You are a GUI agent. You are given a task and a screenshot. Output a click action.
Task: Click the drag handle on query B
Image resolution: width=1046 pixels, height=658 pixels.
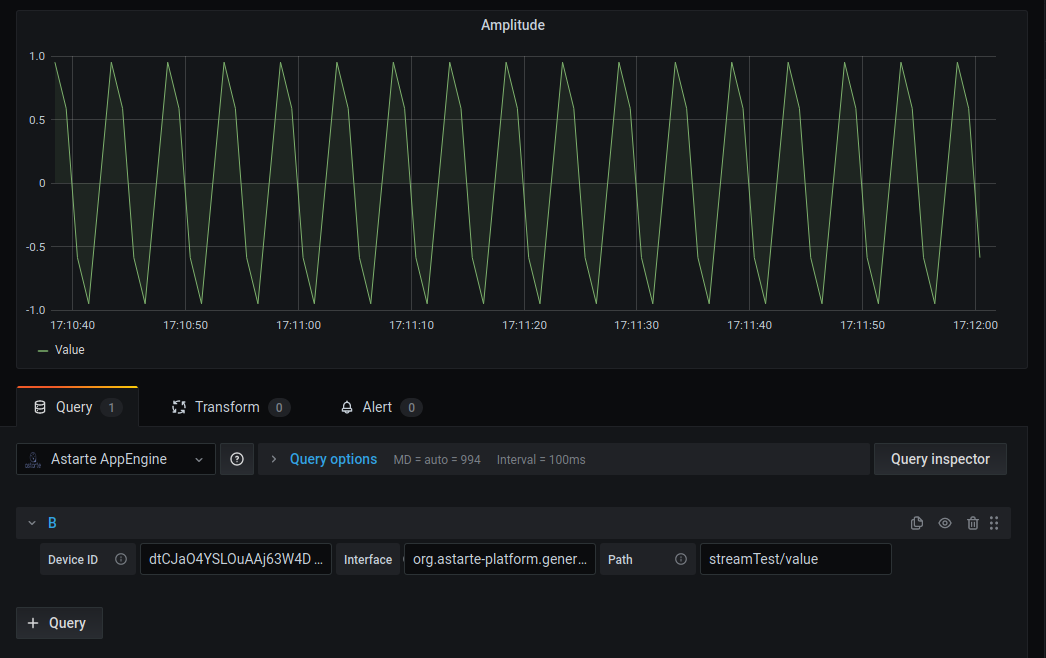[994, 523]
